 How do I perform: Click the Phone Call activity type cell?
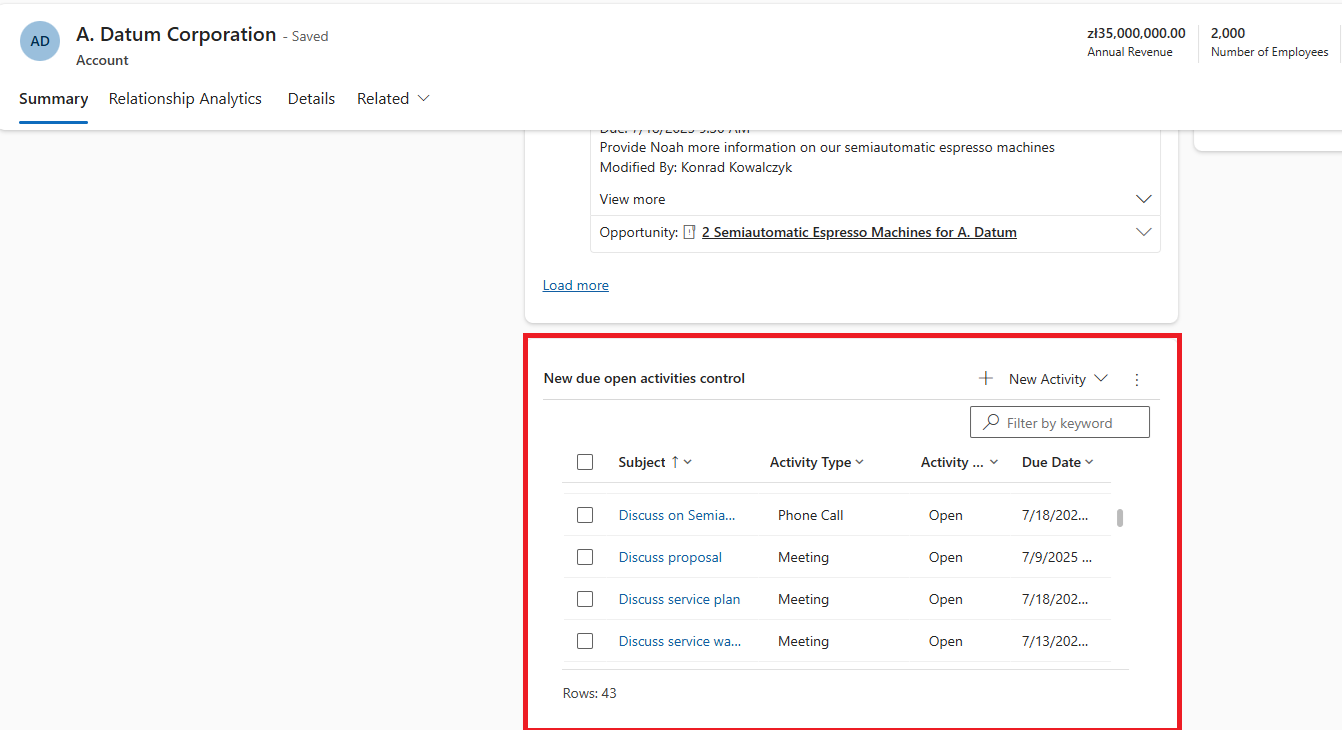pos(810,515)
